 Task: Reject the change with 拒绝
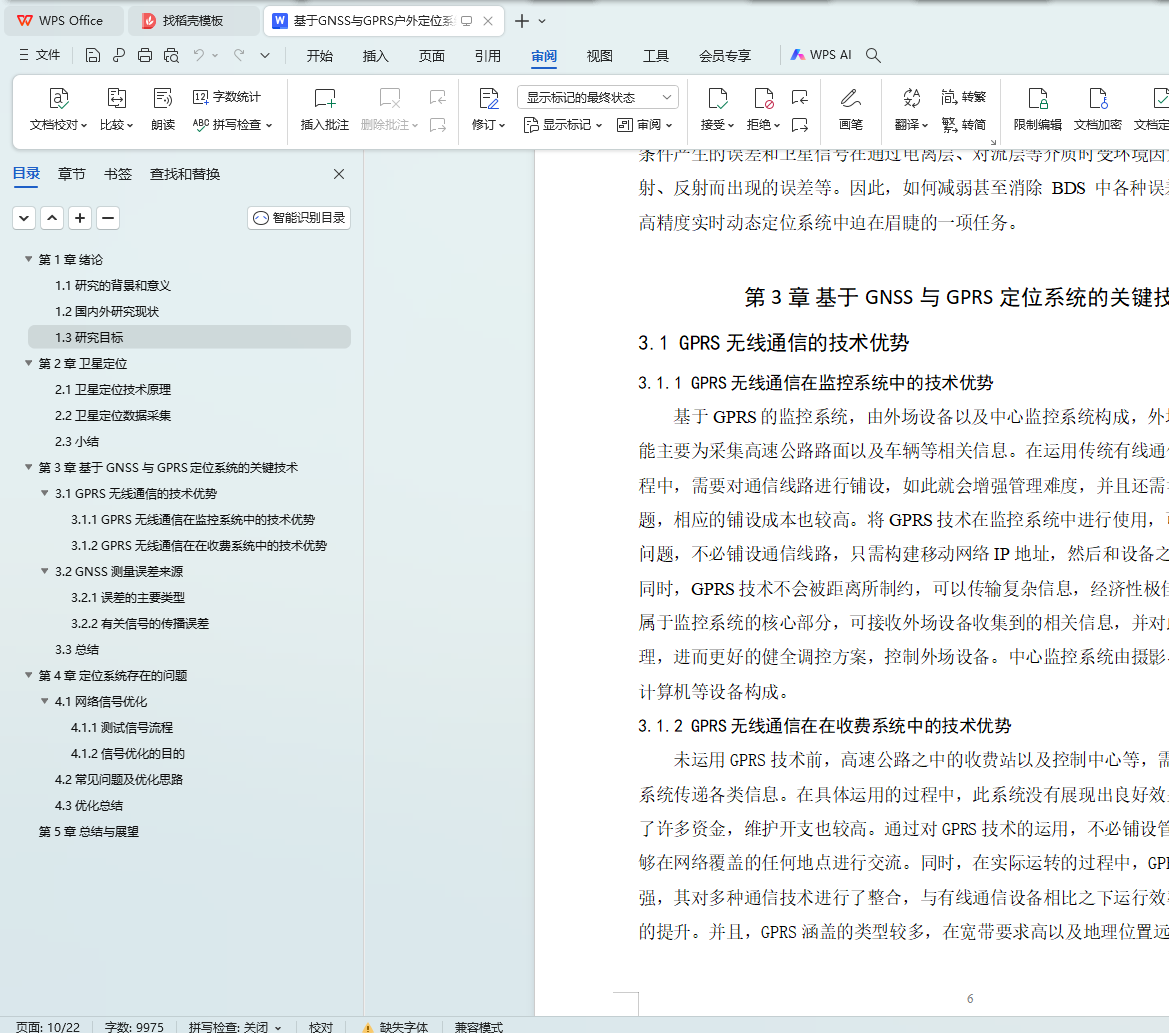763,110
